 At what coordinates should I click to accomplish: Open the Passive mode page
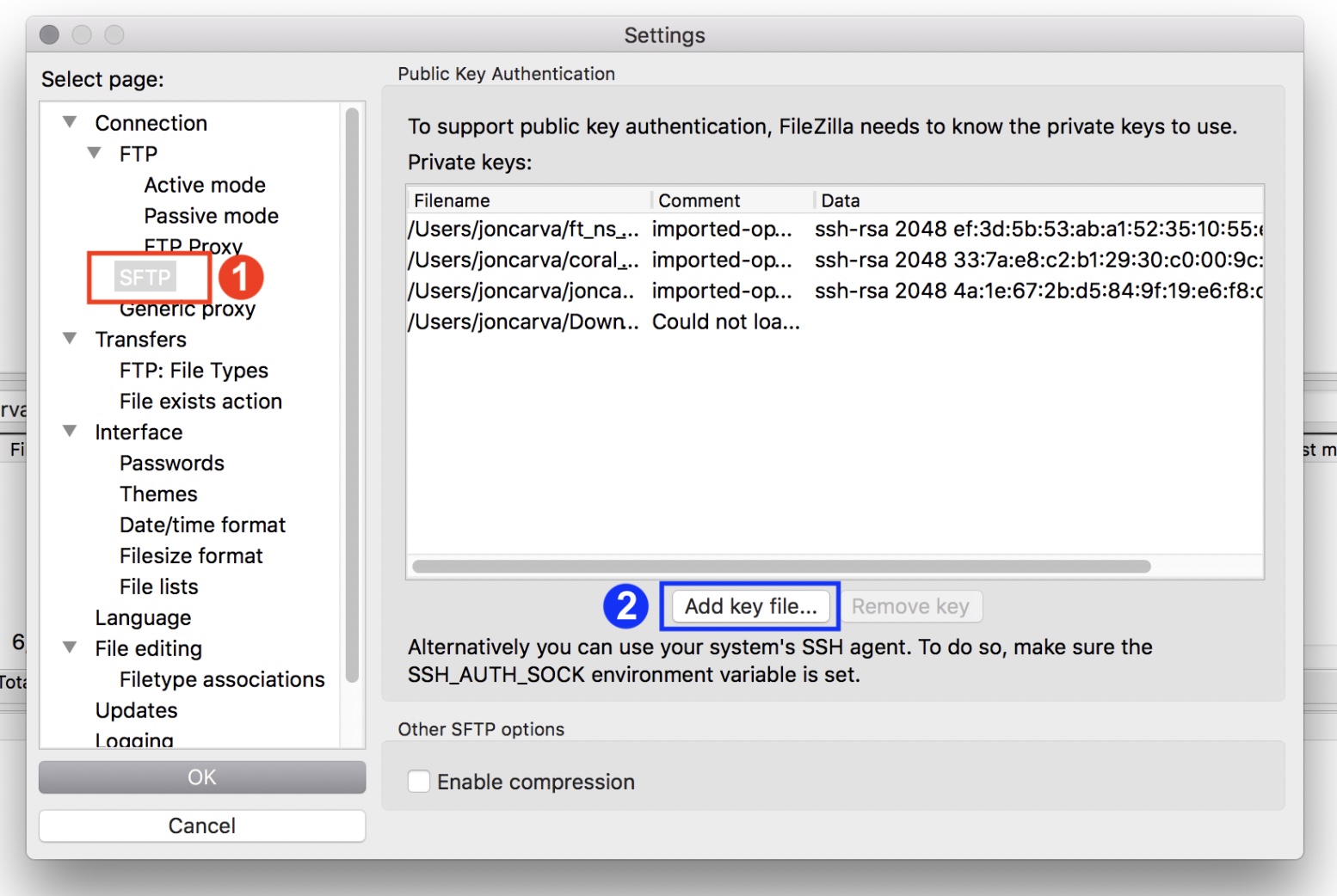pyautogui.click(x=211, y=216)
